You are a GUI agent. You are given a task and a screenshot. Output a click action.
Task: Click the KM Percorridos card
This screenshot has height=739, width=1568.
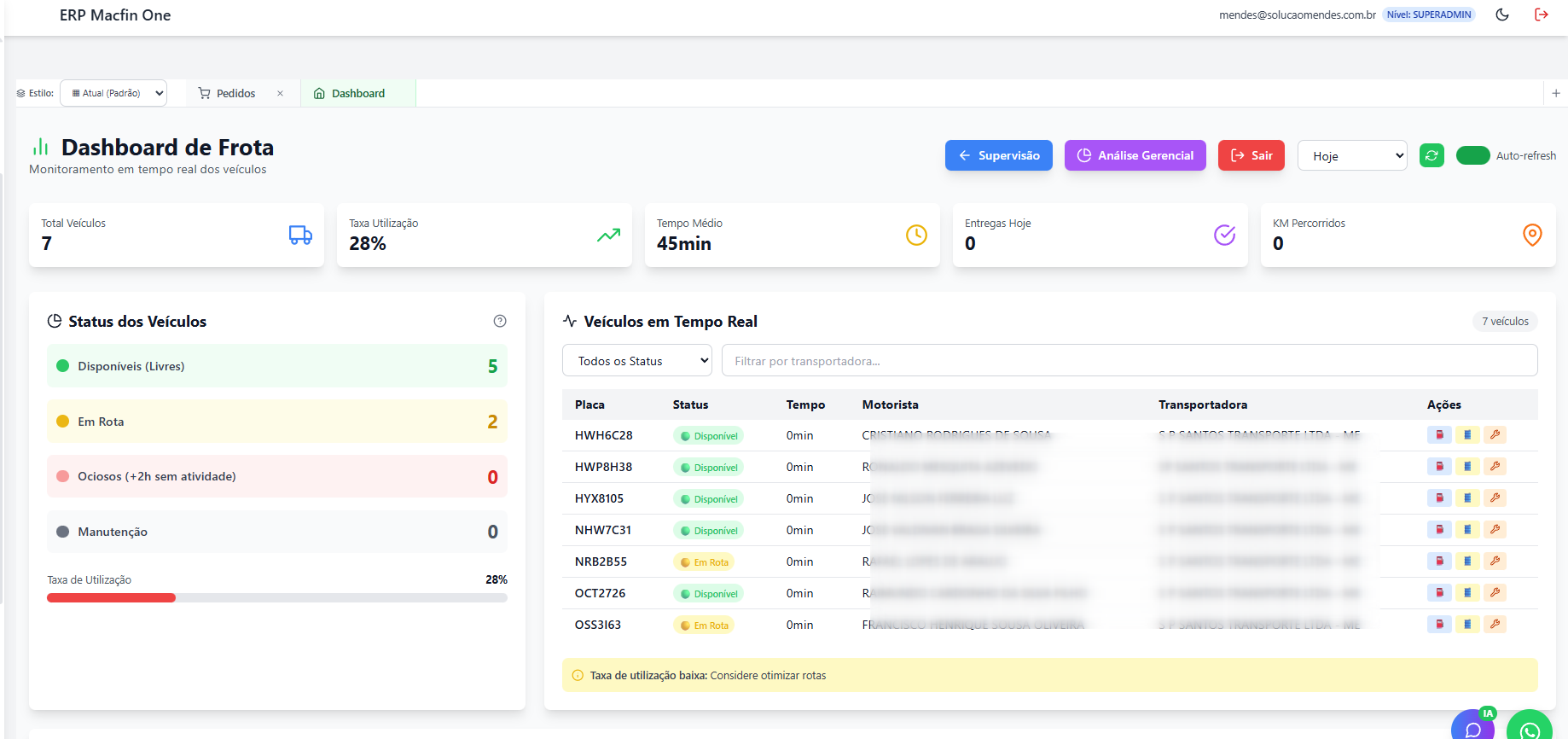point(1408,235)
